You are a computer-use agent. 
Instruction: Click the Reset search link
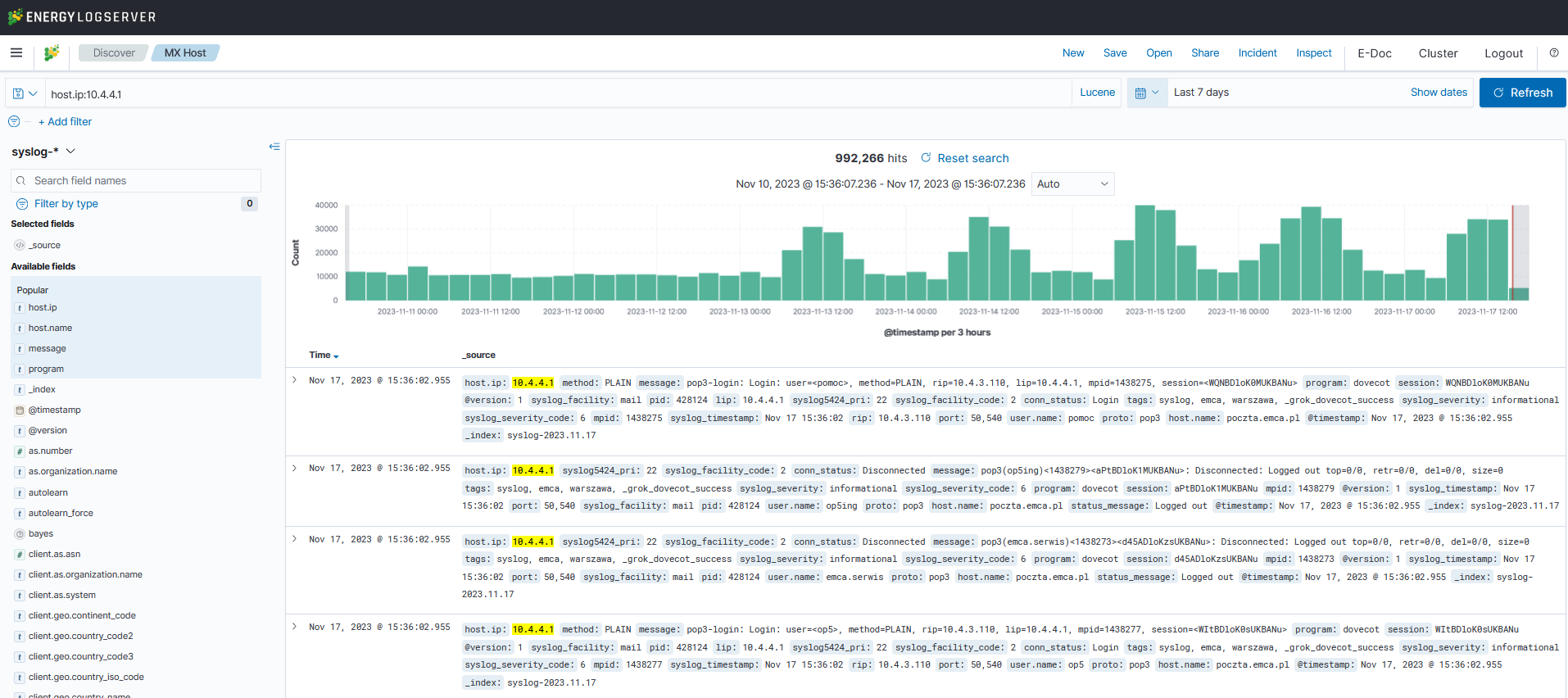(x=973, y=158)
